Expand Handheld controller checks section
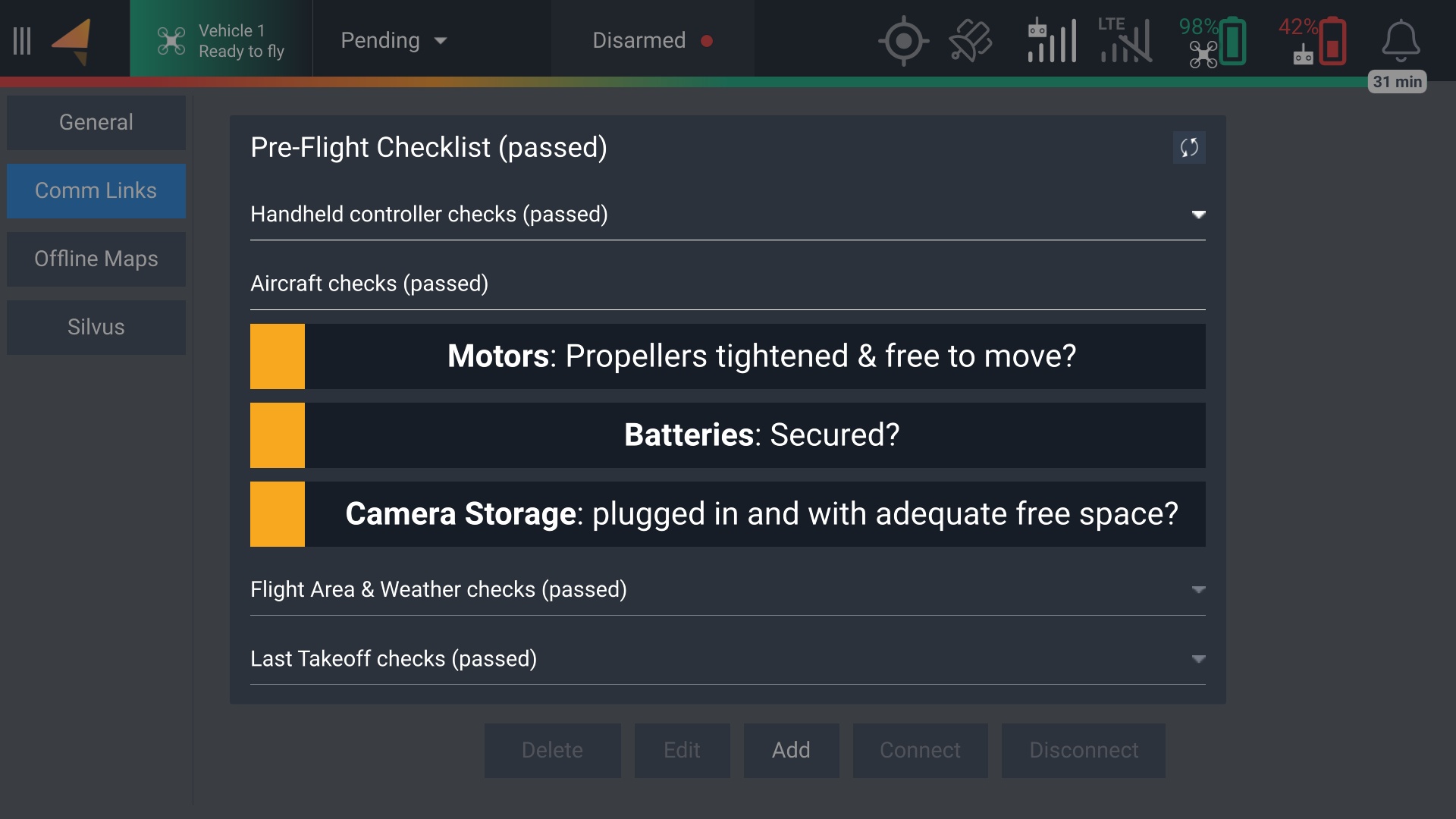Screen dimensions: 1456x819 [727, 215]
